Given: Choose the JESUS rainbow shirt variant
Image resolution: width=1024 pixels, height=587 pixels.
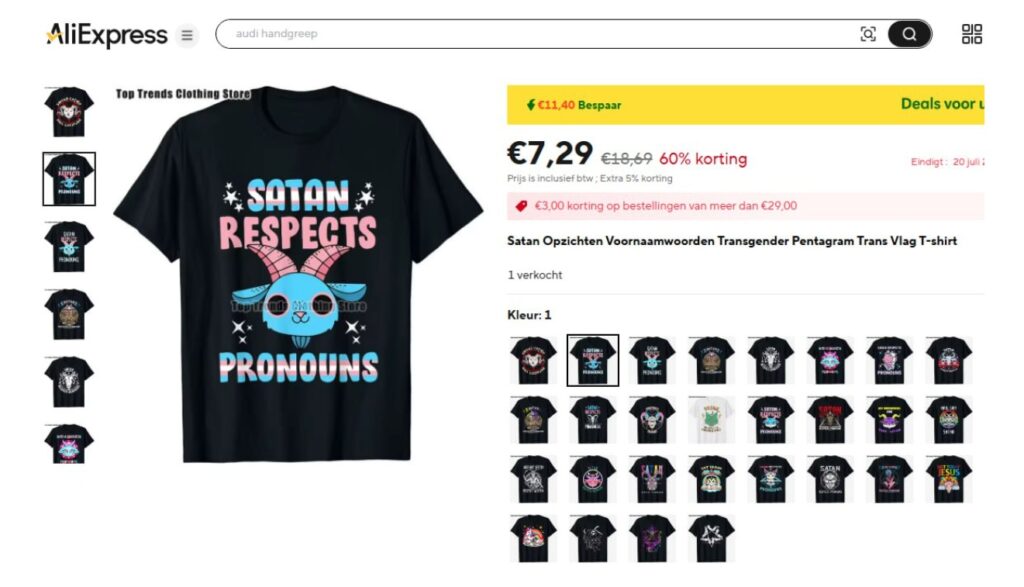Looking at the screenshot, I should (949, 479).
